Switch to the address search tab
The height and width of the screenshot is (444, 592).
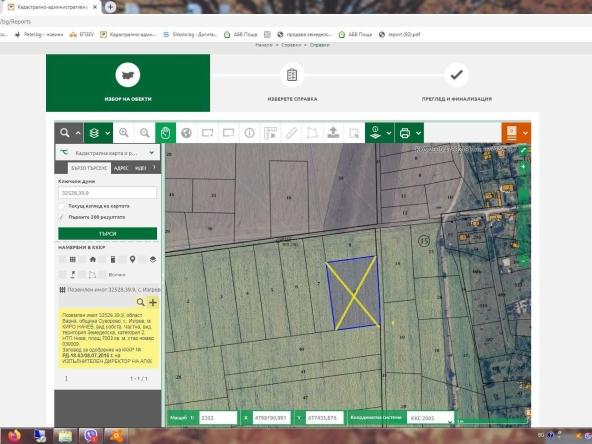pyautogui.click(x=121, y=168)
